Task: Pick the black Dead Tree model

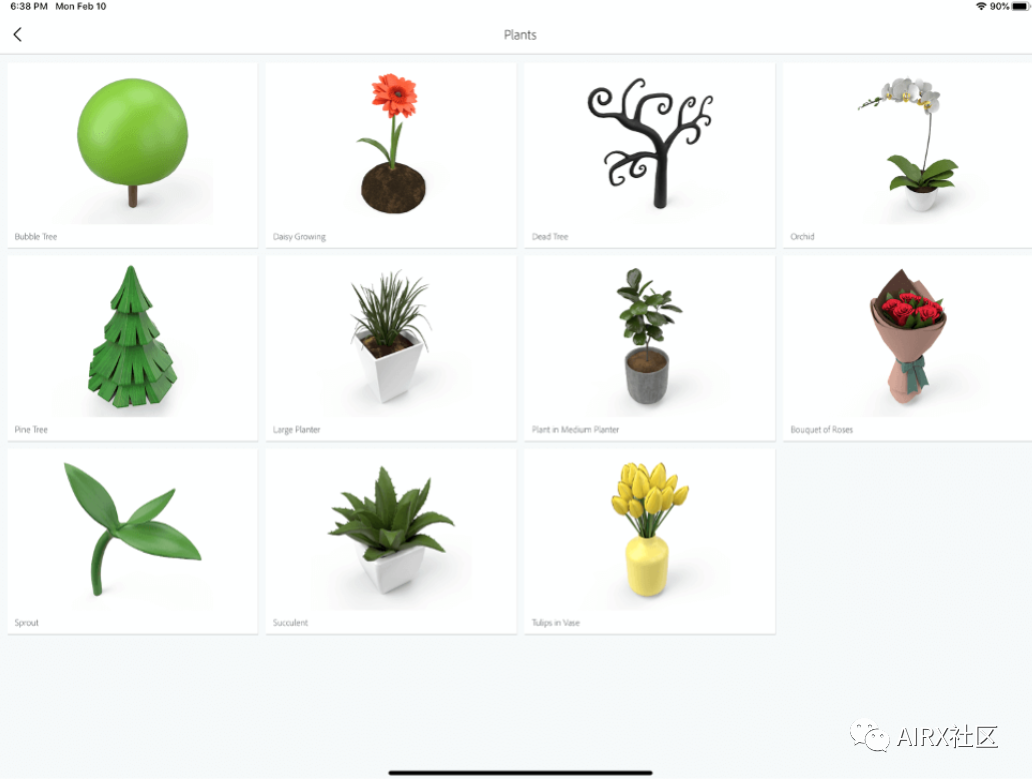Action: point(650,155)
